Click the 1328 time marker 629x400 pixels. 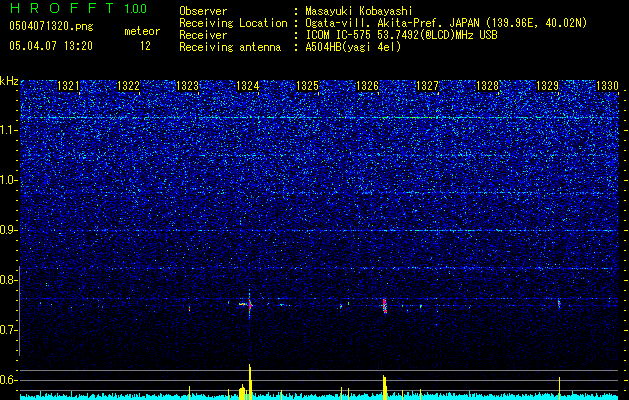(x=487, y=86)
